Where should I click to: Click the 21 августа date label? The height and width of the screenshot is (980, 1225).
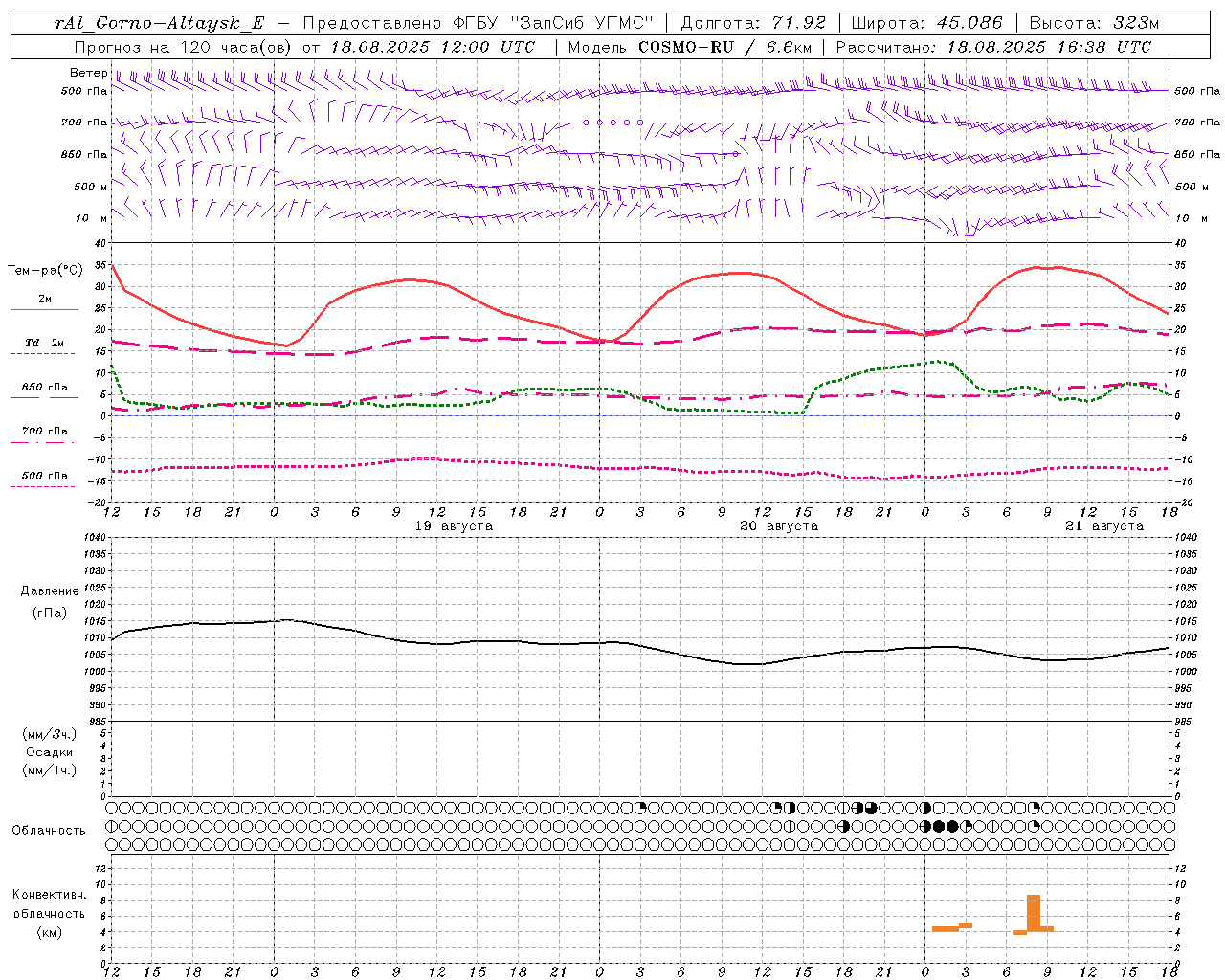pos(1104,526)
